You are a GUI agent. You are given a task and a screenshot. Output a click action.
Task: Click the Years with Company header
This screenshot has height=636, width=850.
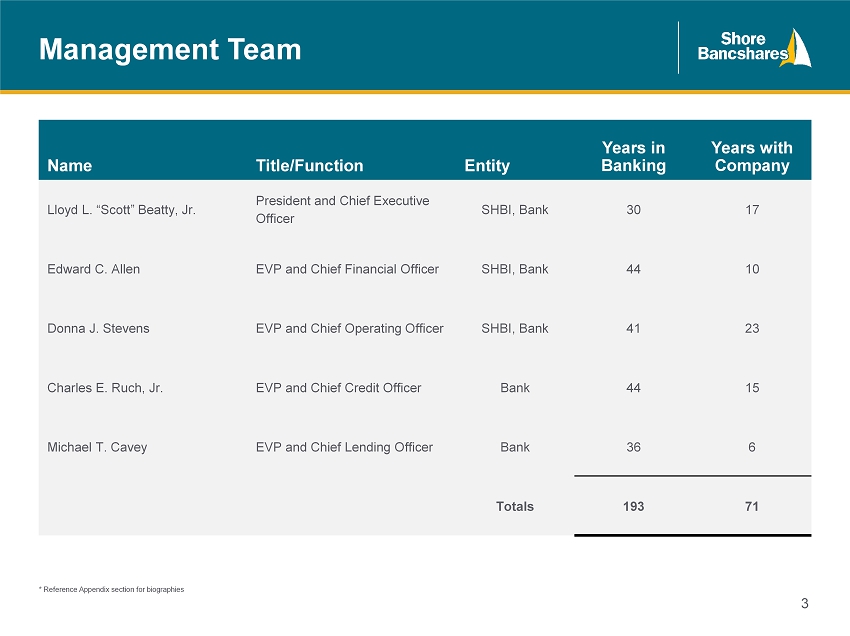752,156
